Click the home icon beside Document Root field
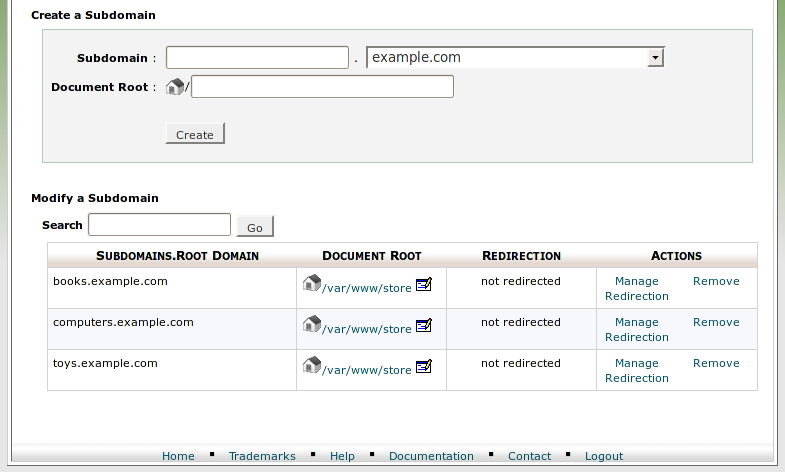The width and height of the screenshot is (785, 472). (175, 87)
